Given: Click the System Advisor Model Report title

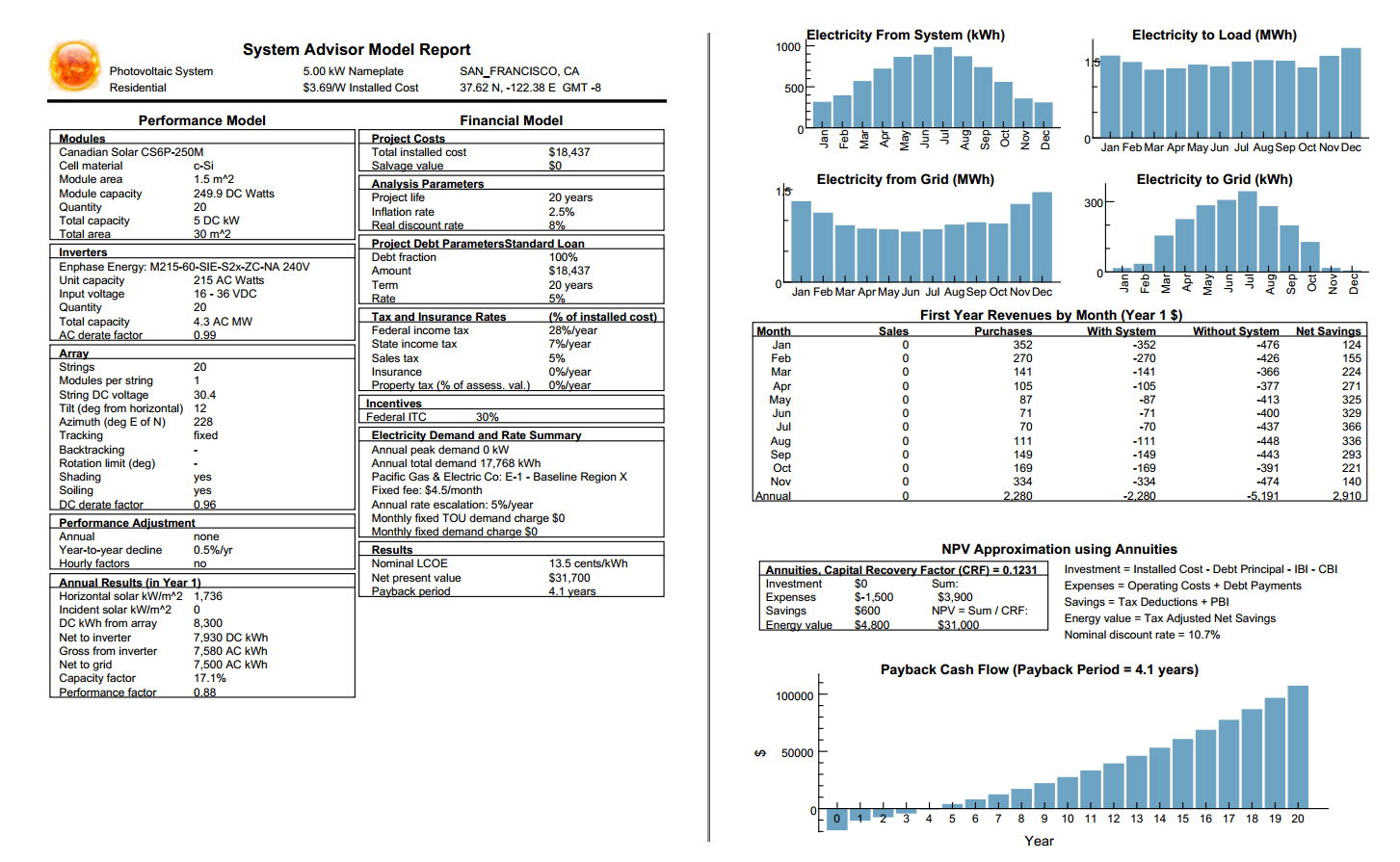Looking at the screenshot, I should pyautogui.click(x=357, y=50).
